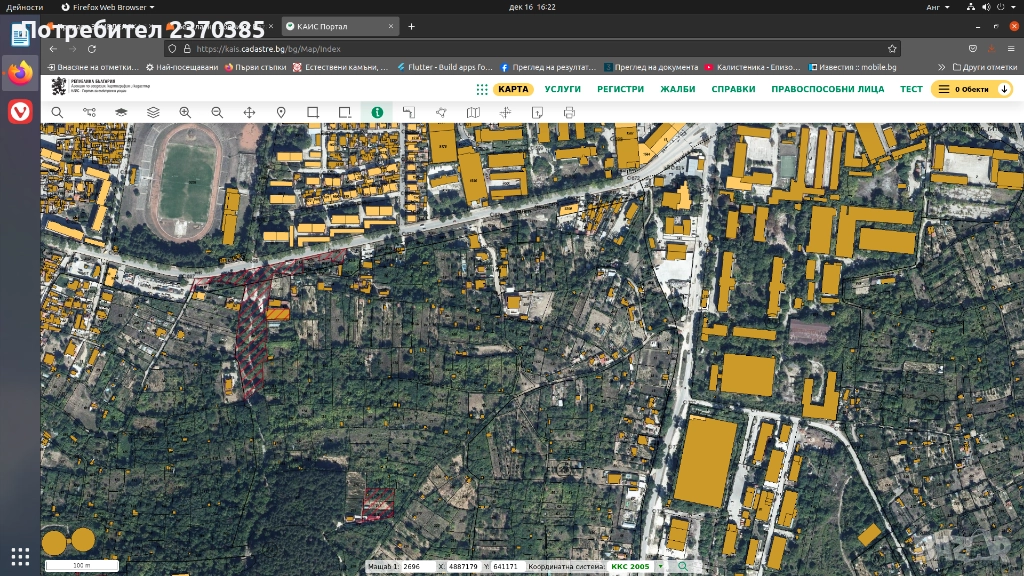The image size is (1024, 576).
Task: Click the ПРАВОСПОСОБНИ ЛИЦА link
Action: [827, 89]
